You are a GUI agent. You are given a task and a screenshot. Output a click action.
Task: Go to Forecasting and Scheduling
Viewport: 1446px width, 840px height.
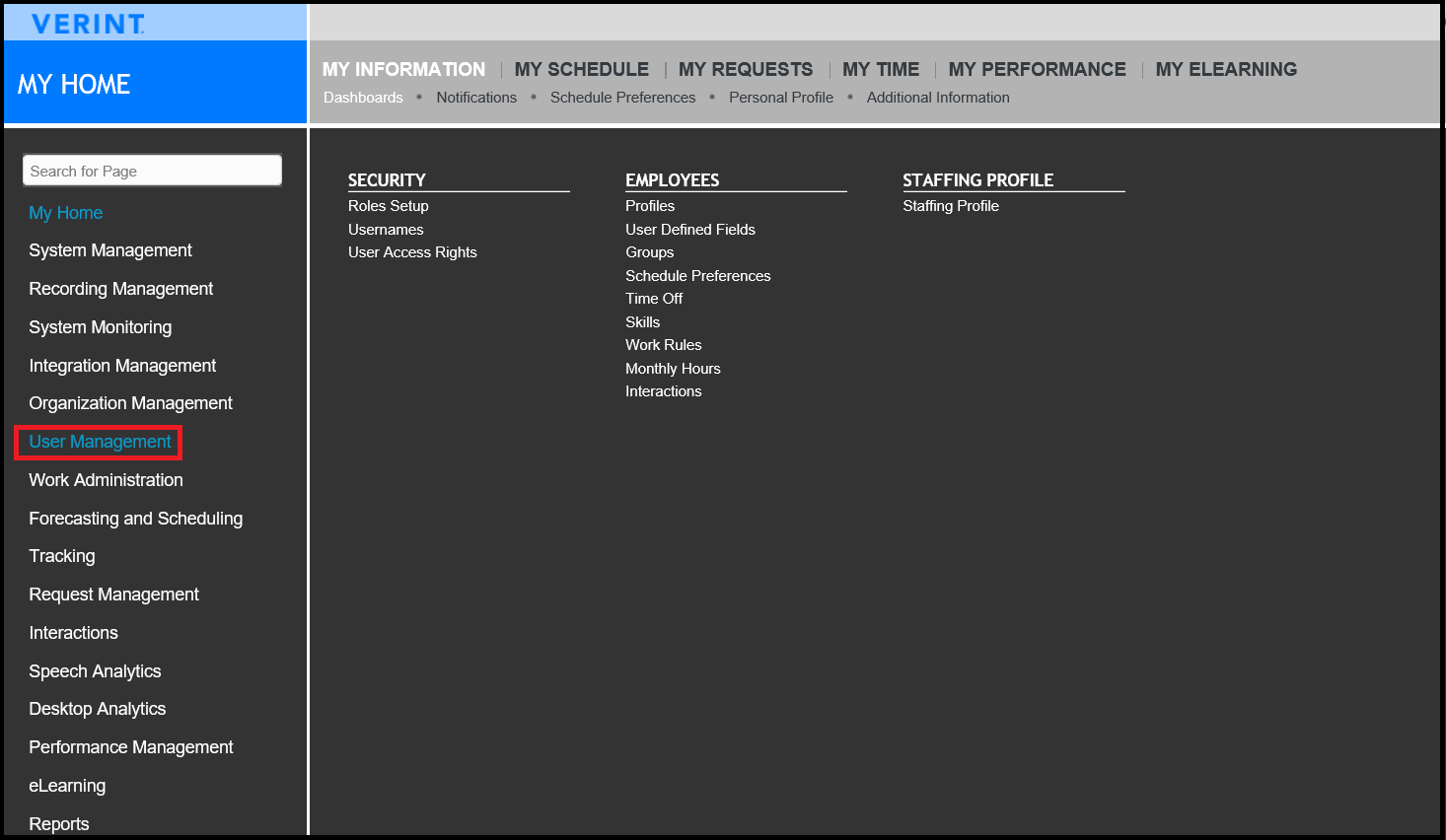pyautogui.click(x=136, y=519)
